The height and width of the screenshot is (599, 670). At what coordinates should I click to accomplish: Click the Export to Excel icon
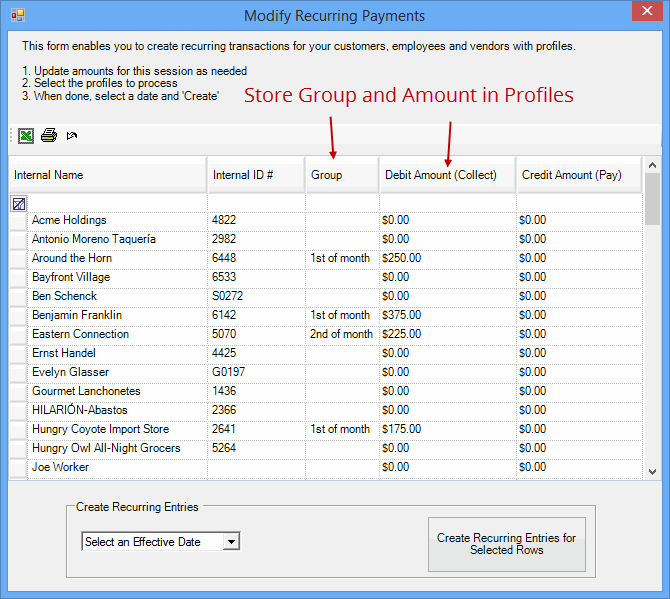(26, 136)
